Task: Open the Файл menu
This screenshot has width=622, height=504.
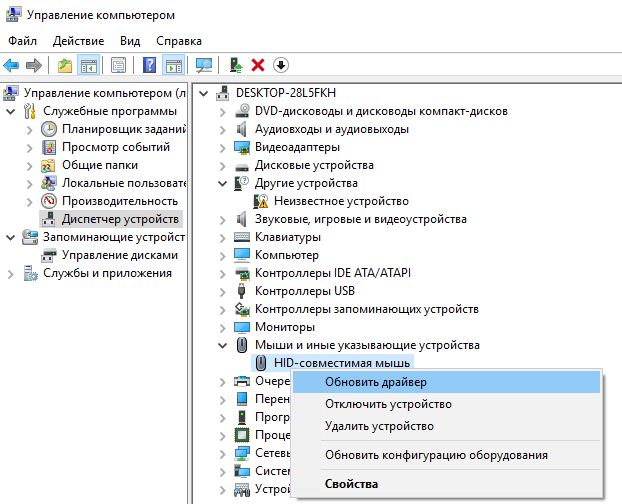Action: [22, 41]
